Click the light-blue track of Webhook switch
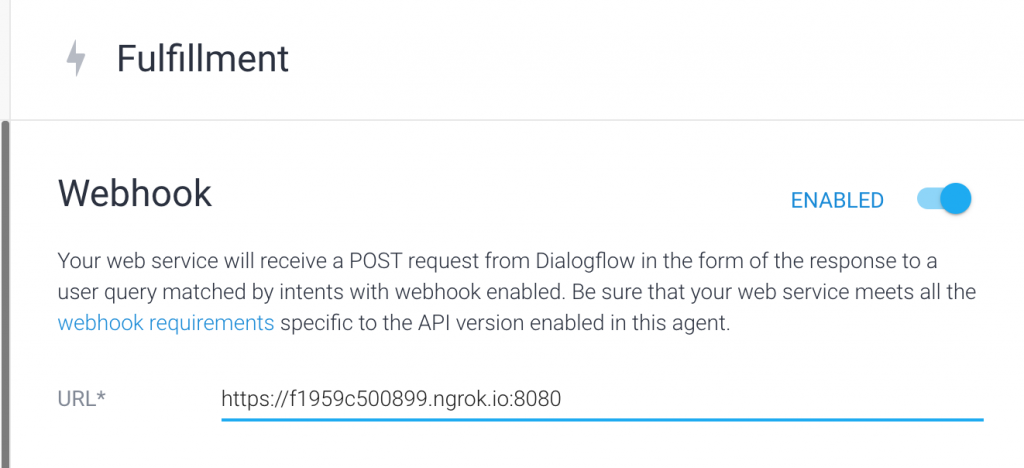Image resolution: width=1024 pixels, height=468 pixels. [928, 199]
